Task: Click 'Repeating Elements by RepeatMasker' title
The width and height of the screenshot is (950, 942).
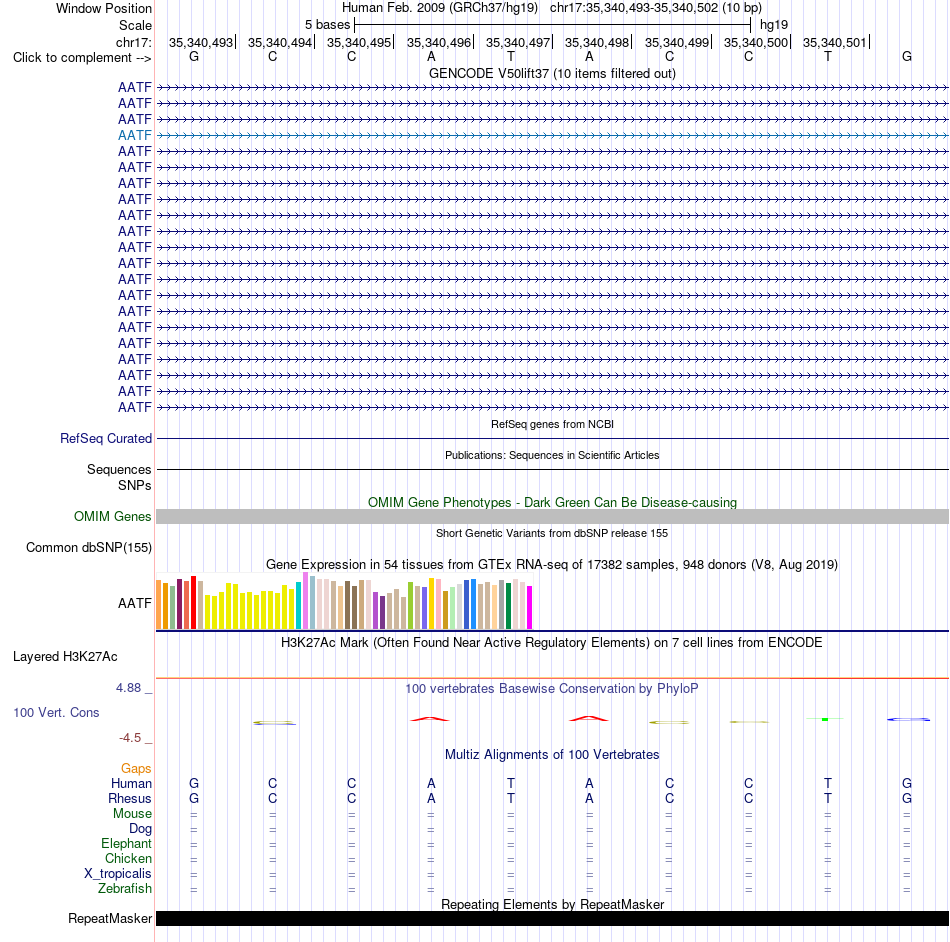Action: coord(552,904)
